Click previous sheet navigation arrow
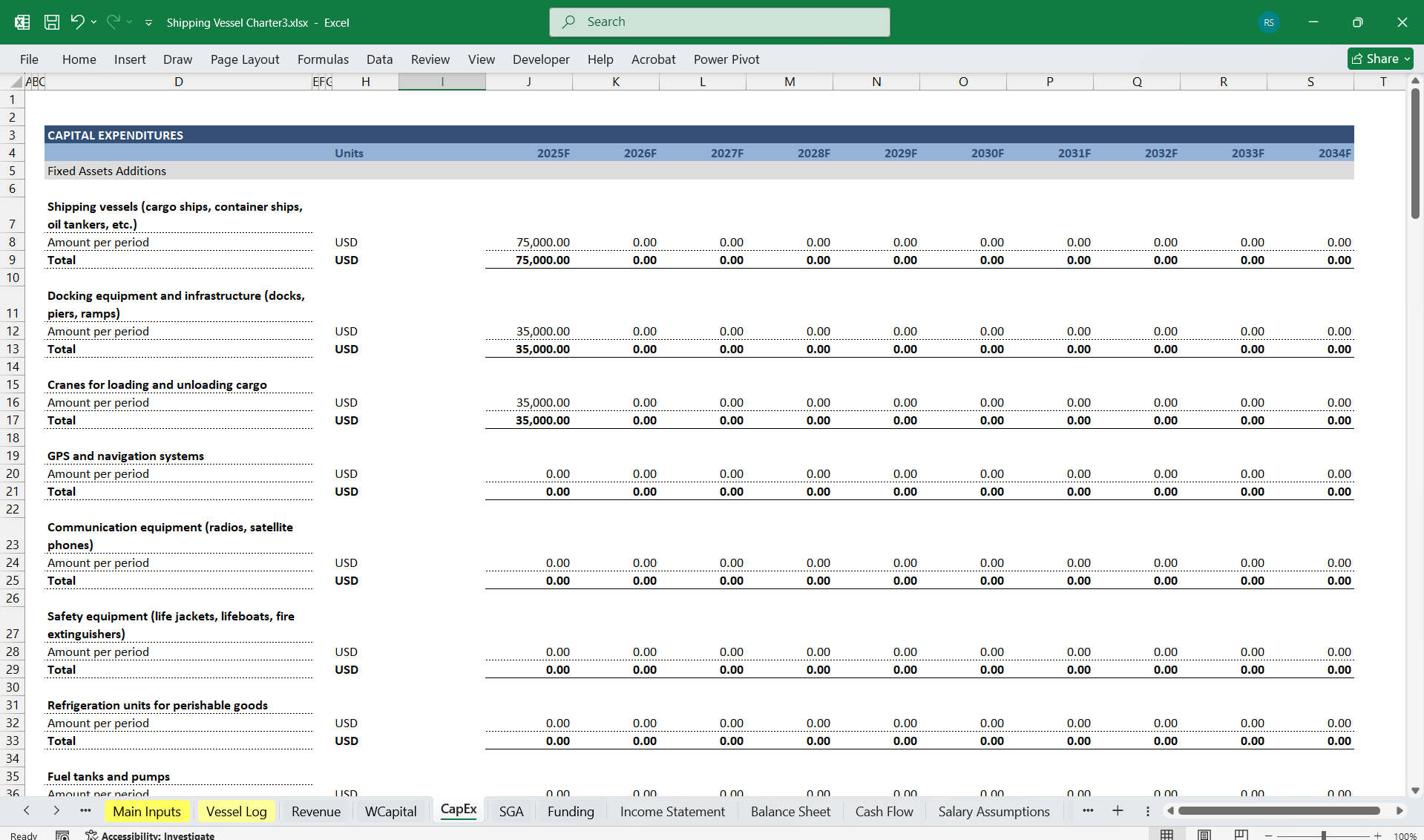Image resolution: width=1424 pixels, height=840 pixels. 27,811
